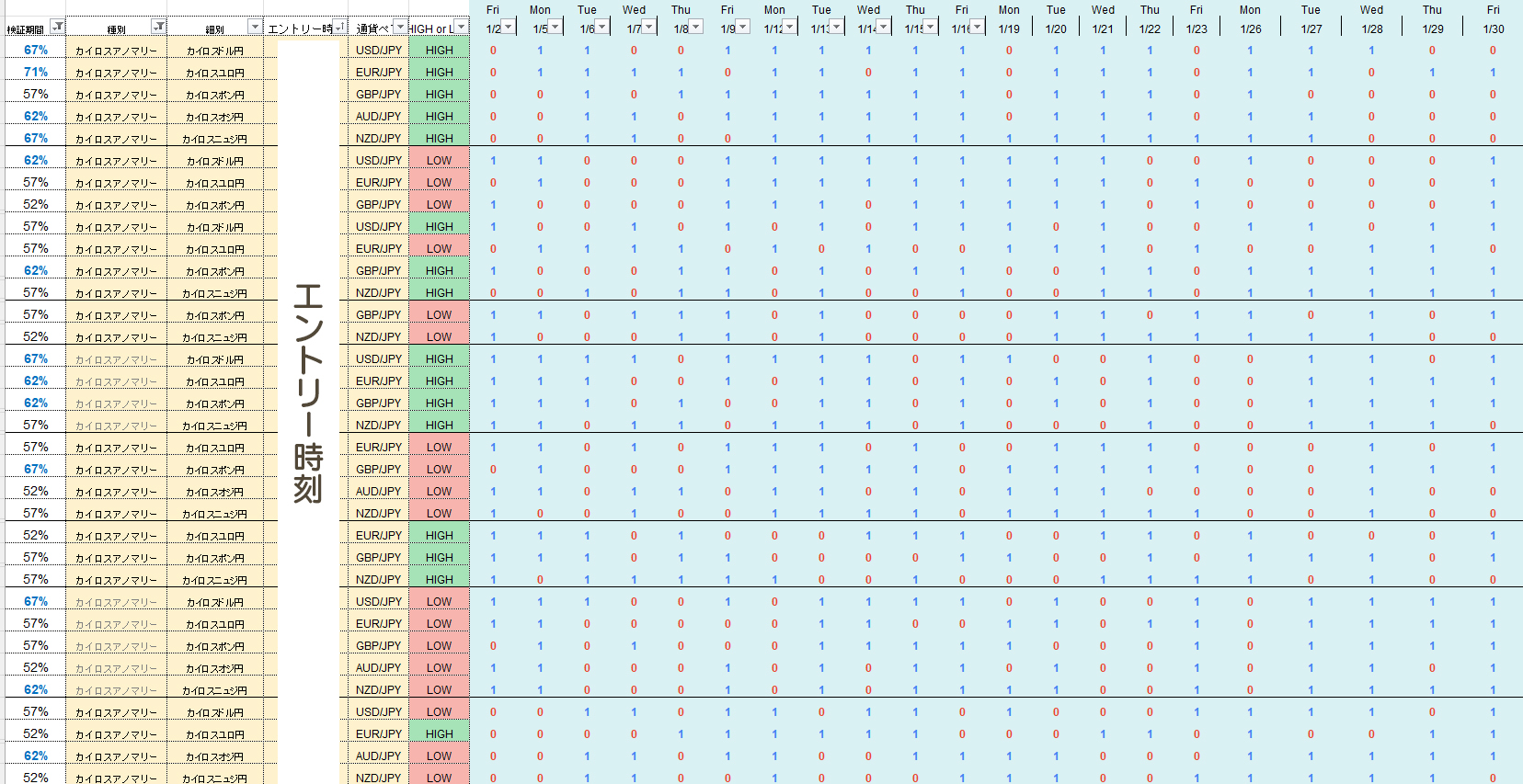Select the 1/19 Mon date header cell
The width and height of the screenshot is (1523, 784).
(1009, 19)
